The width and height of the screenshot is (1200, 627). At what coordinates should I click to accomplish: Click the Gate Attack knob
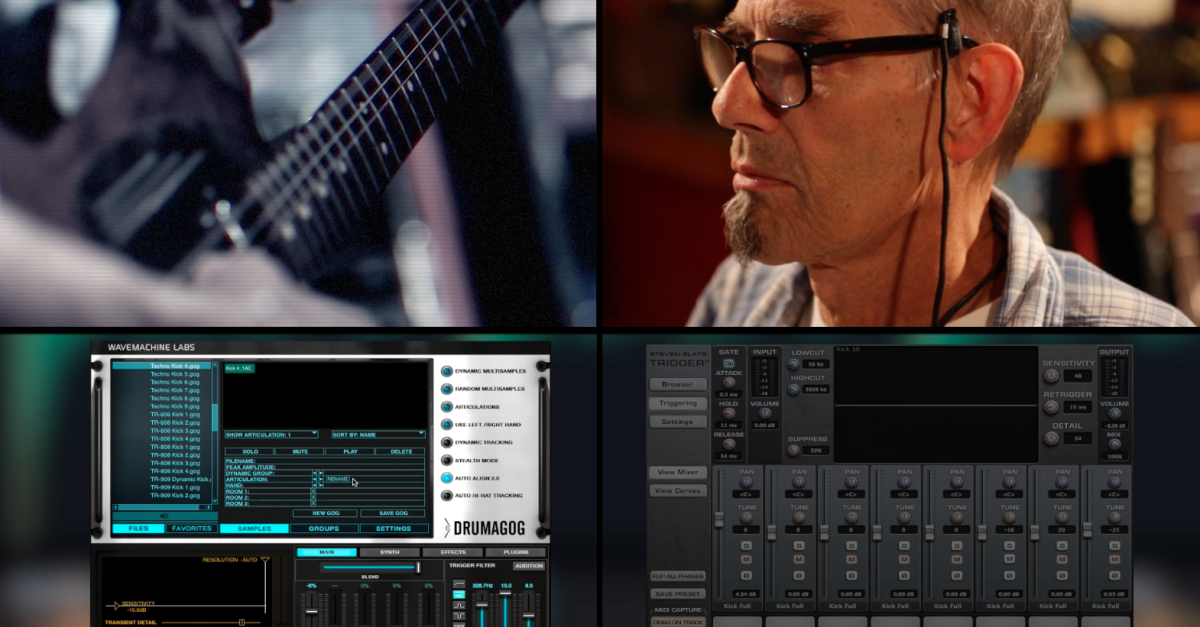click(x=728, y=382)
